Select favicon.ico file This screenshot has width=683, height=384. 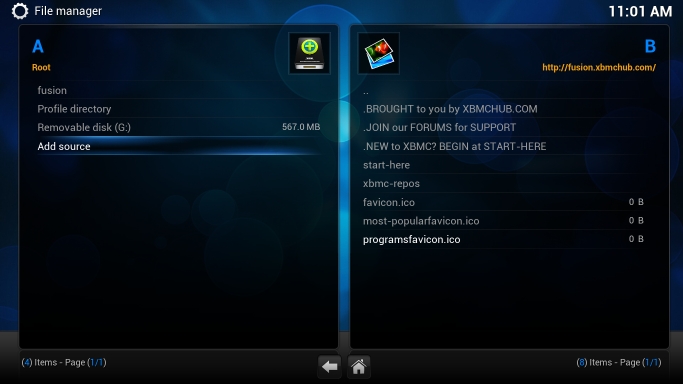click(504, 202)
